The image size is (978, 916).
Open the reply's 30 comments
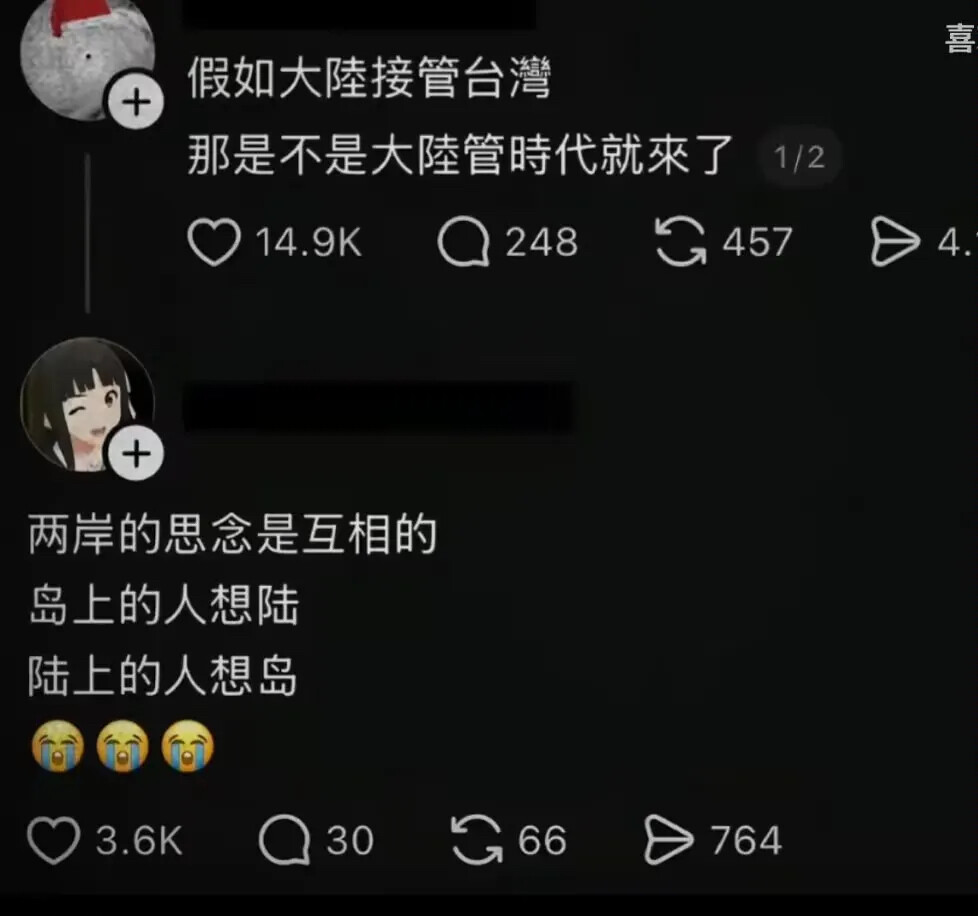[x=284, y=840]
